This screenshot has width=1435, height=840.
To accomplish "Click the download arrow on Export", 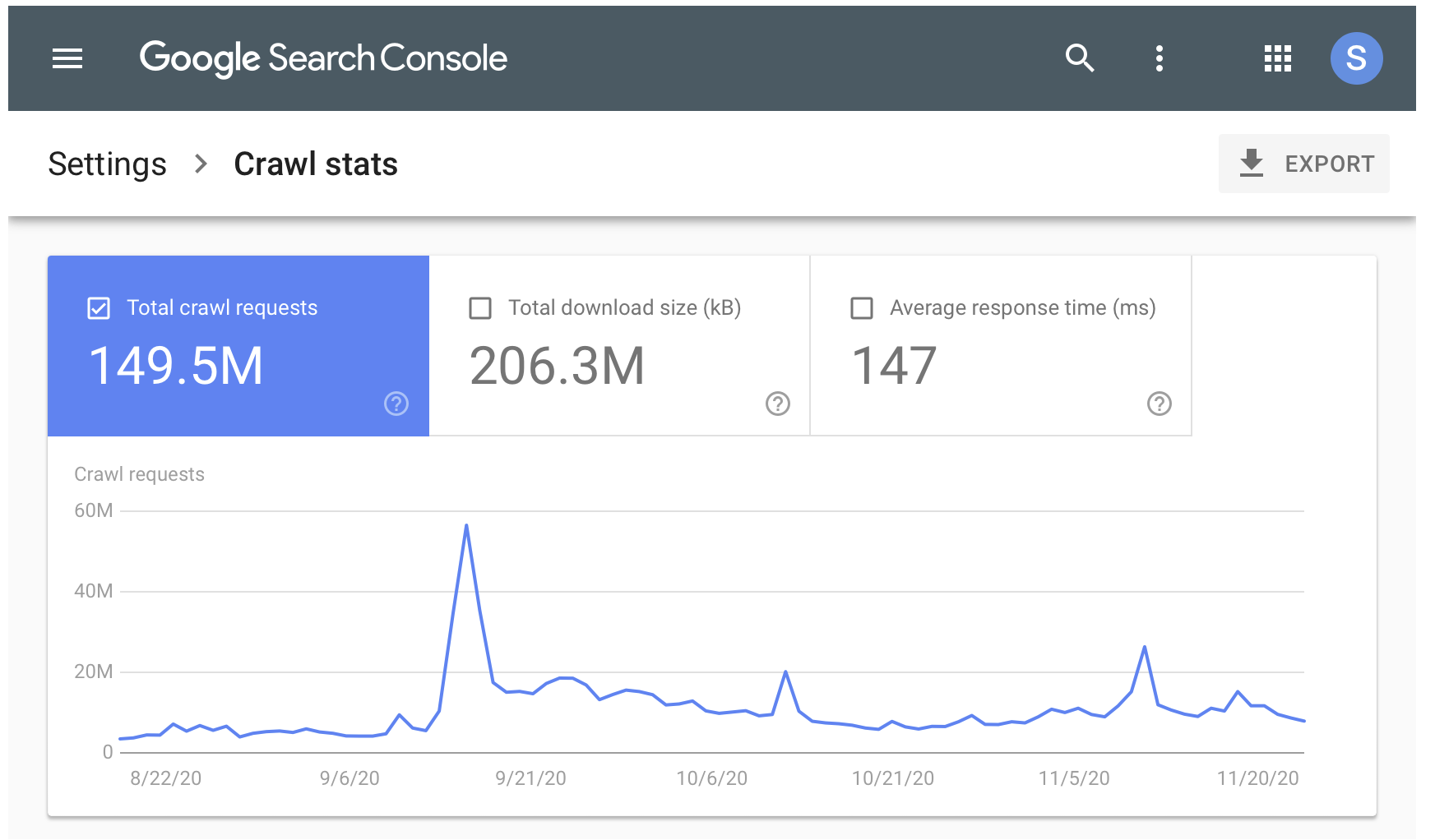I will coord(1252,163).
